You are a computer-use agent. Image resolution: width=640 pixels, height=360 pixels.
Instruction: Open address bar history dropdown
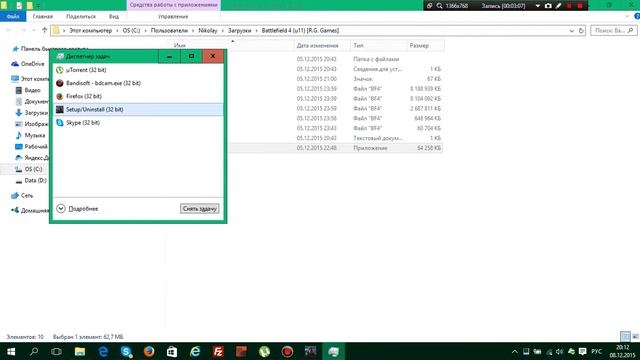(572, 31)
